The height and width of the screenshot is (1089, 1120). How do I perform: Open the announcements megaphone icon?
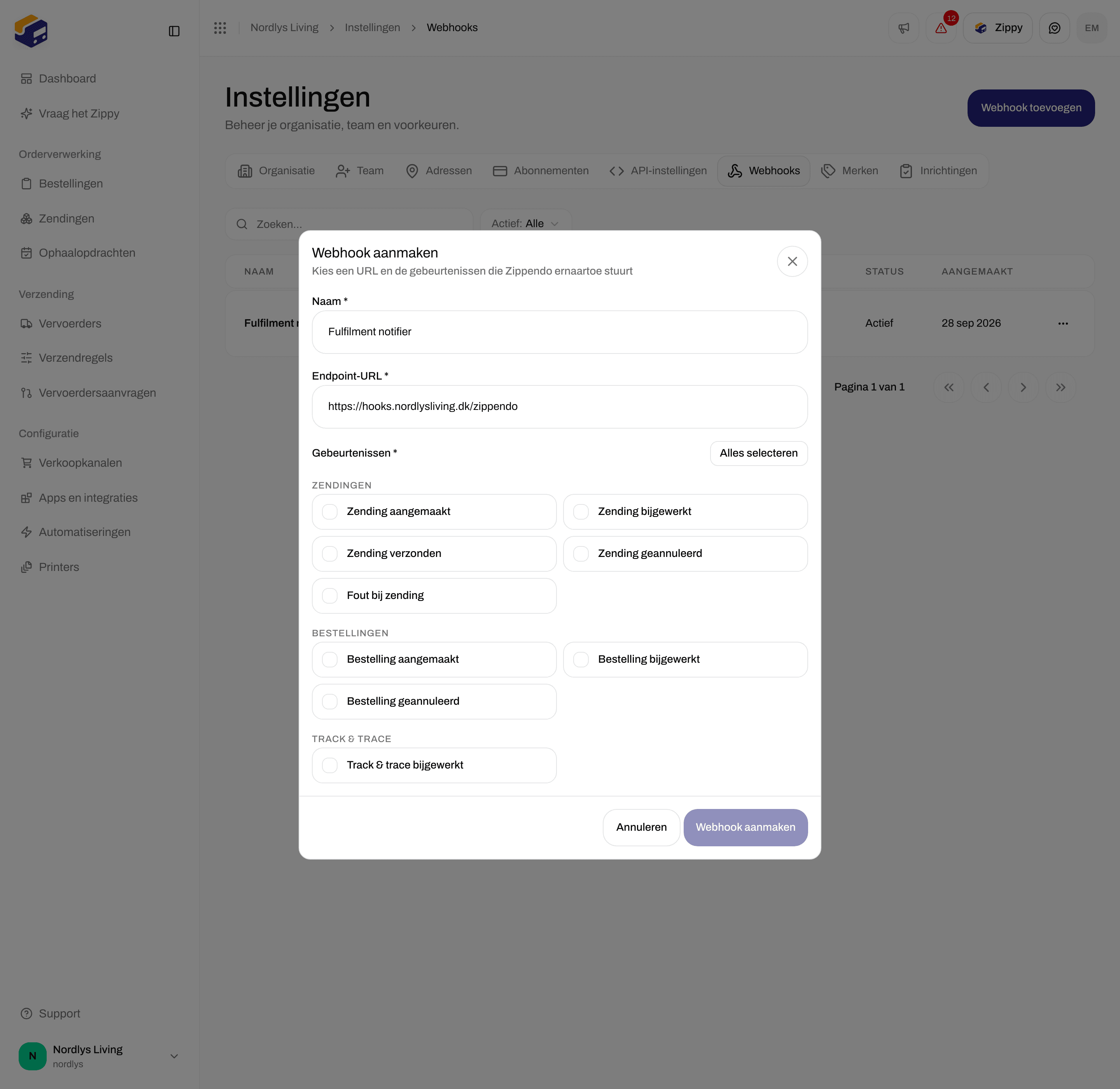tap(904, 28)
